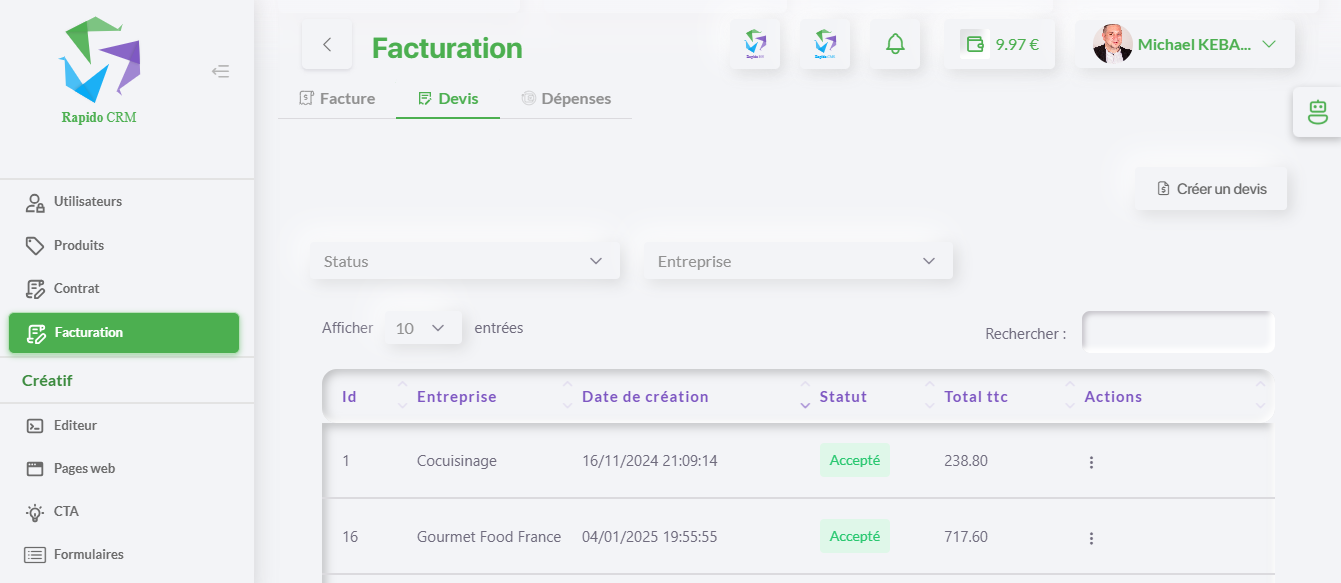Expand the Michael KEBA user menu chevron
Viewport: 1341px width, 583px height.
pyautogui.click(x=1269, y=44)
